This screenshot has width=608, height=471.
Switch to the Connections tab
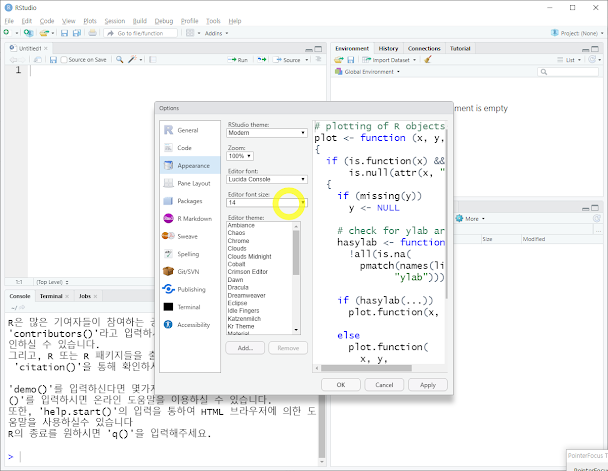(424, 48)
